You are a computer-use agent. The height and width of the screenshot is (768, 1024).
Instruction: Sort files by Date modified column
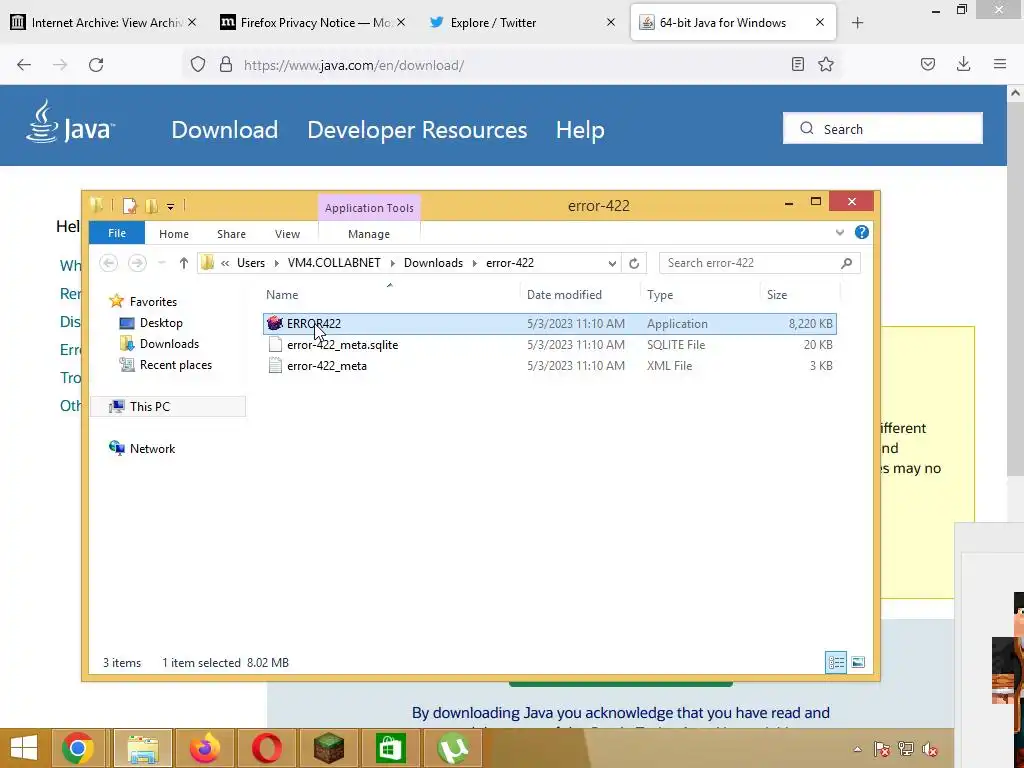[564, 295]
